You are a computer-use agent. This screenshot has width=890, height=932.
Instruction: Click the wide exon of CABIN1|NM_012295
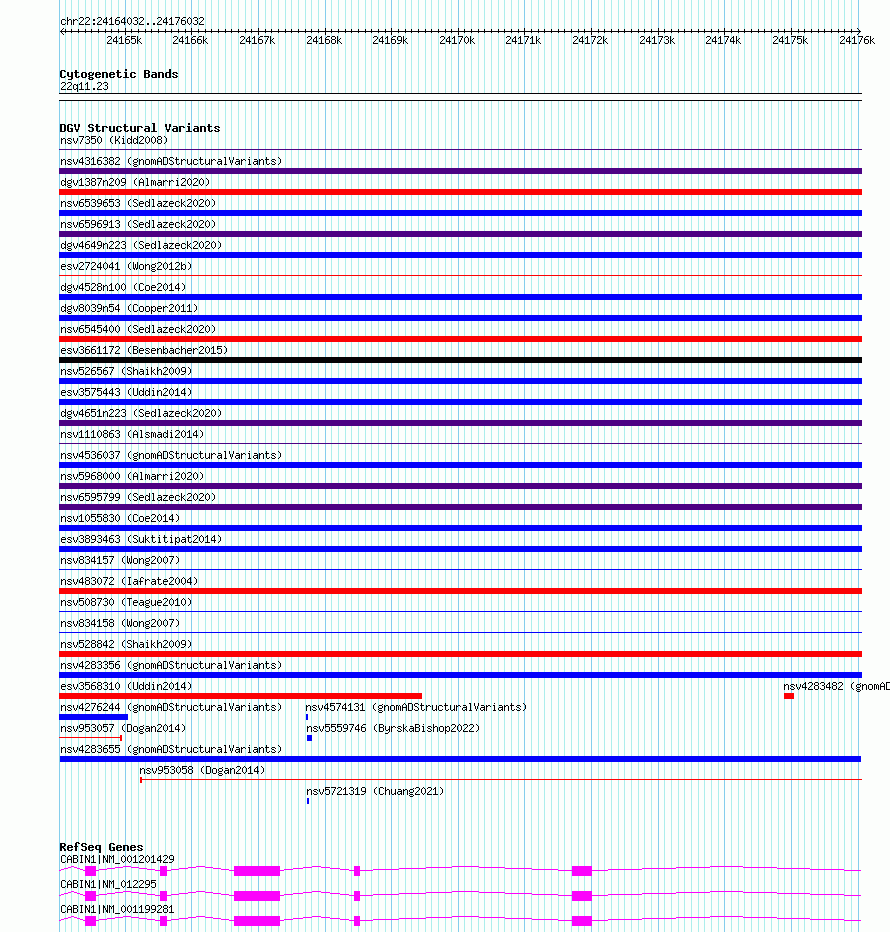tap(257, 896)
